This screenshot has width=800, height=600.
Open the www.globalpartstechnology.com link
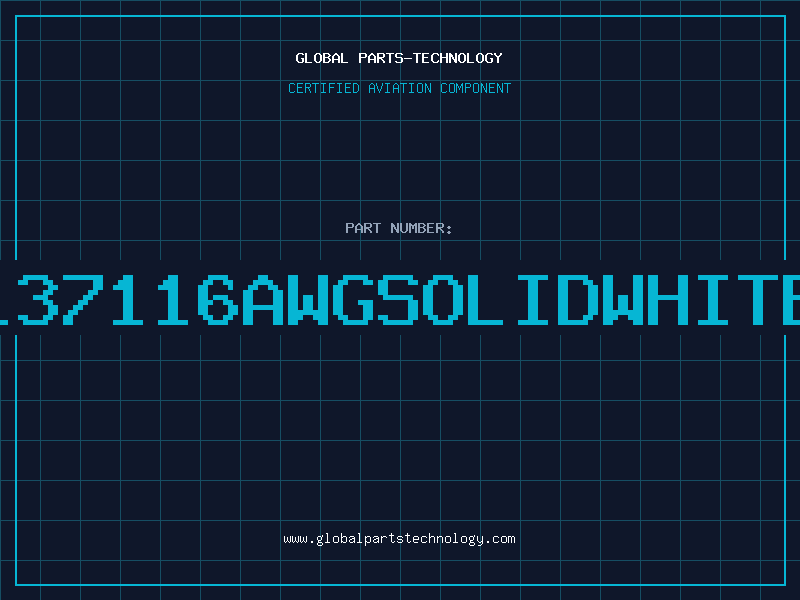(x=399, y=539)
